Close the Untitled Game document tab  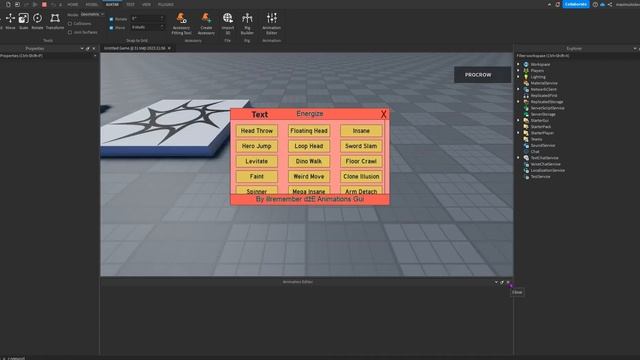(169, 48)
